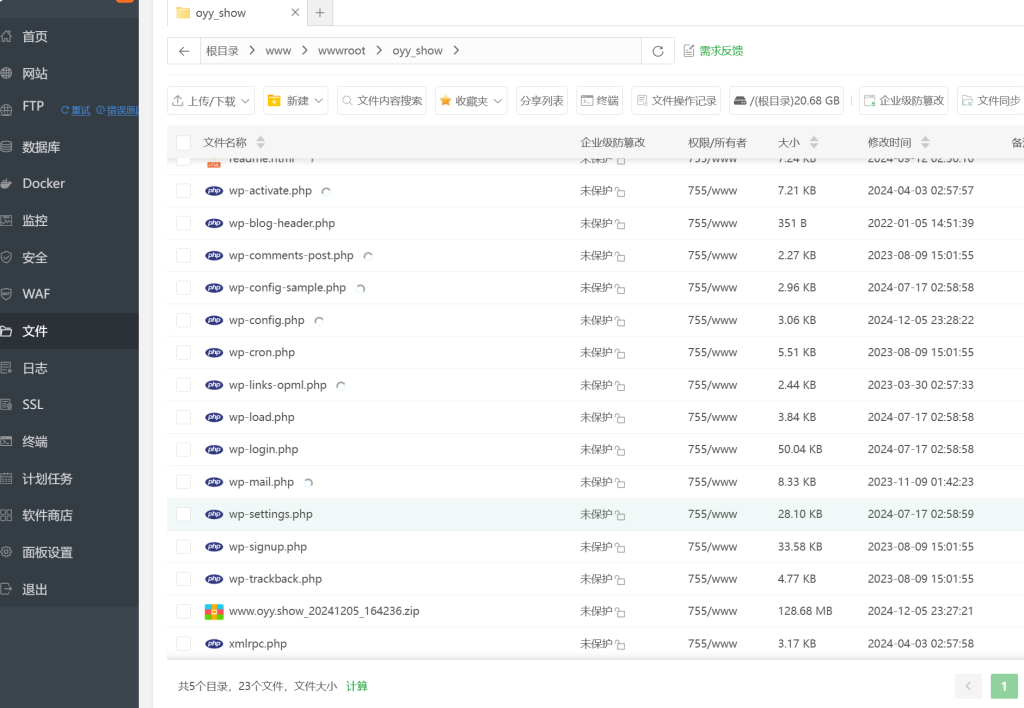The width and height of the screenshot is (1024, 708).
Task: Open the 收藏夹 favorites dropdown
Action: pos(471,101)
